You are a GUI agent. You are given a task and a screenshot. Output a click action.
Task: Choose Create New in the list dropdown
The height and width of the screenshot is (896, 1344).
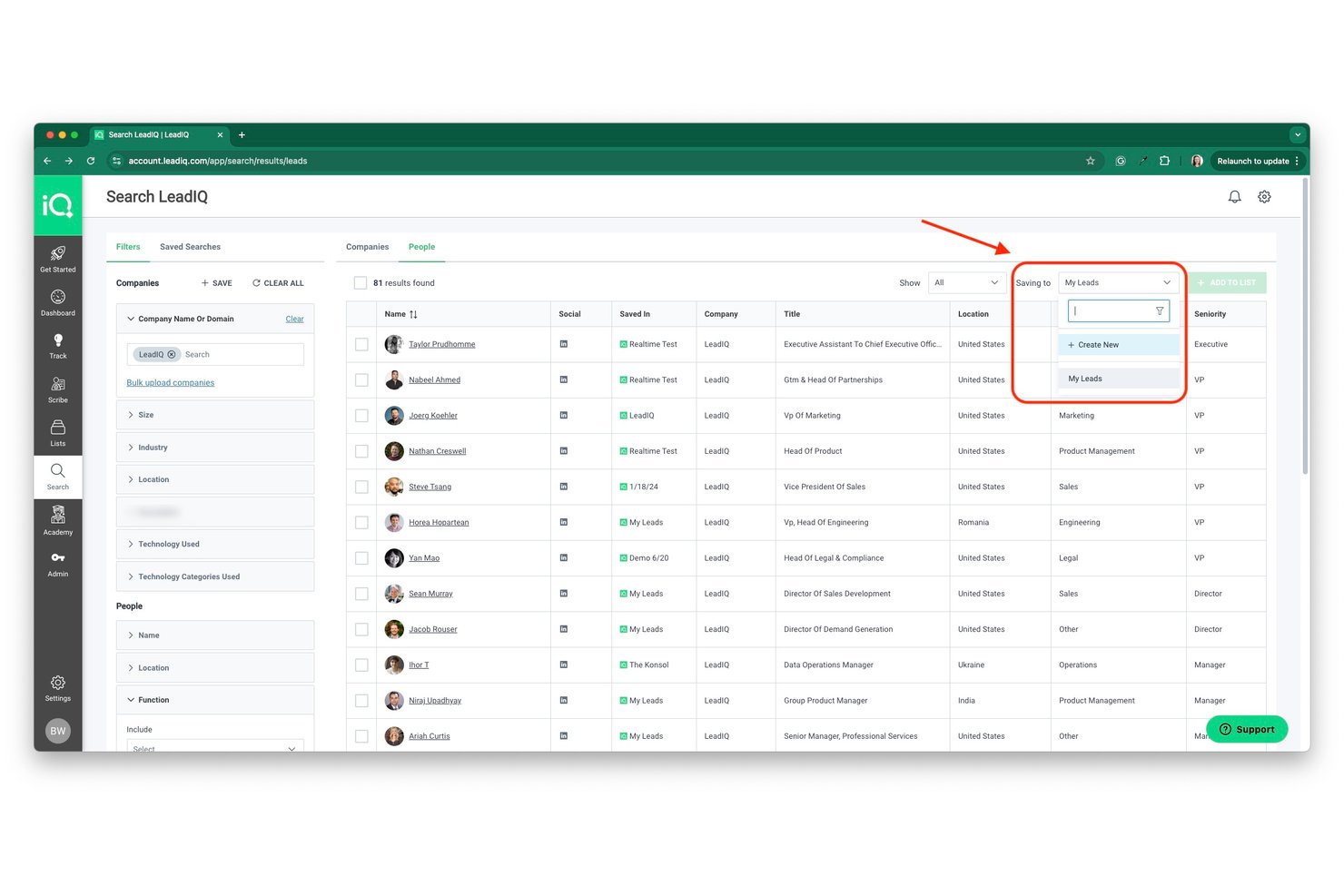coord(1119,345)
